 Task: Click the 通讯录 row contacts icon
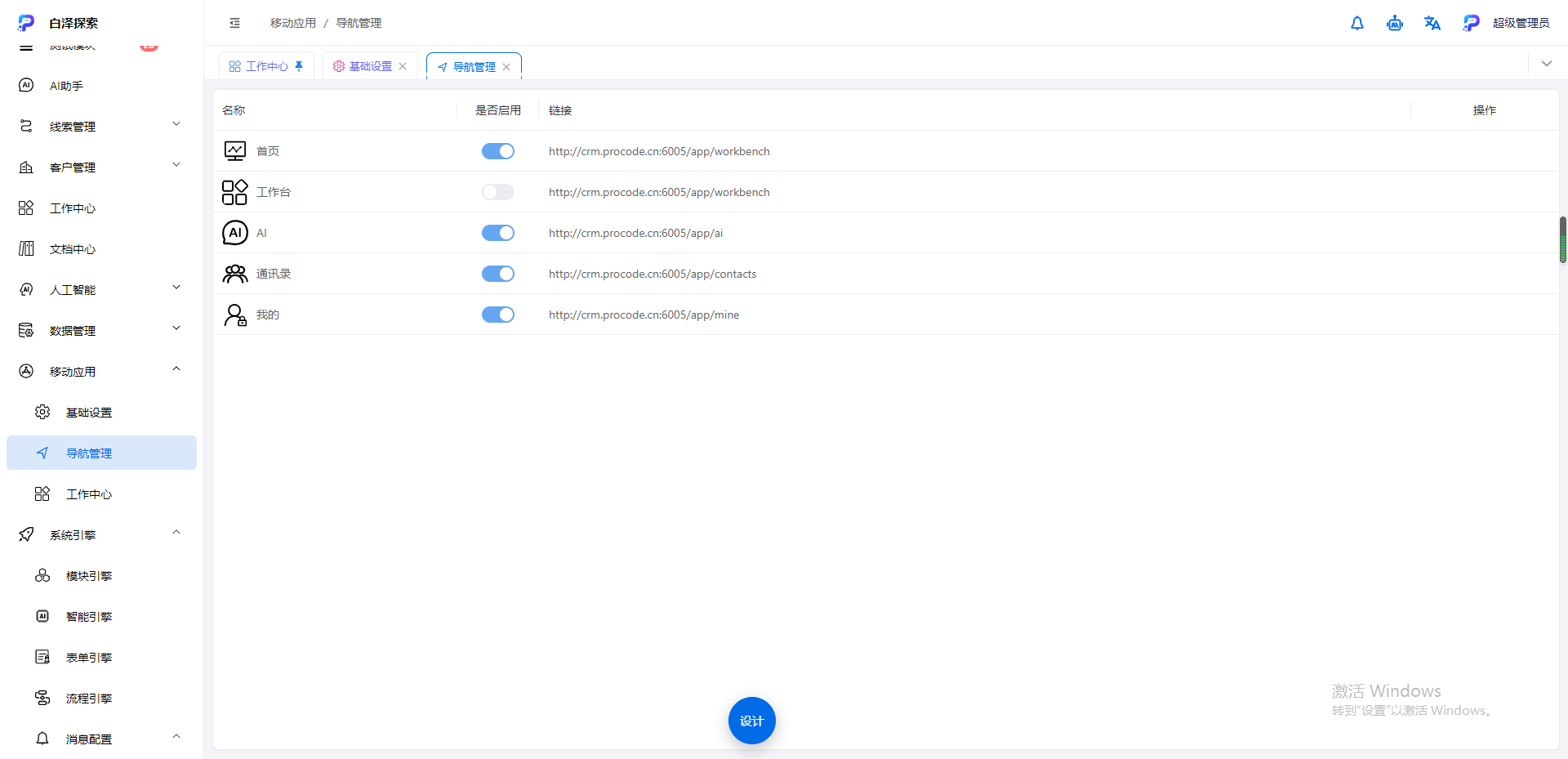coord(234,274)
